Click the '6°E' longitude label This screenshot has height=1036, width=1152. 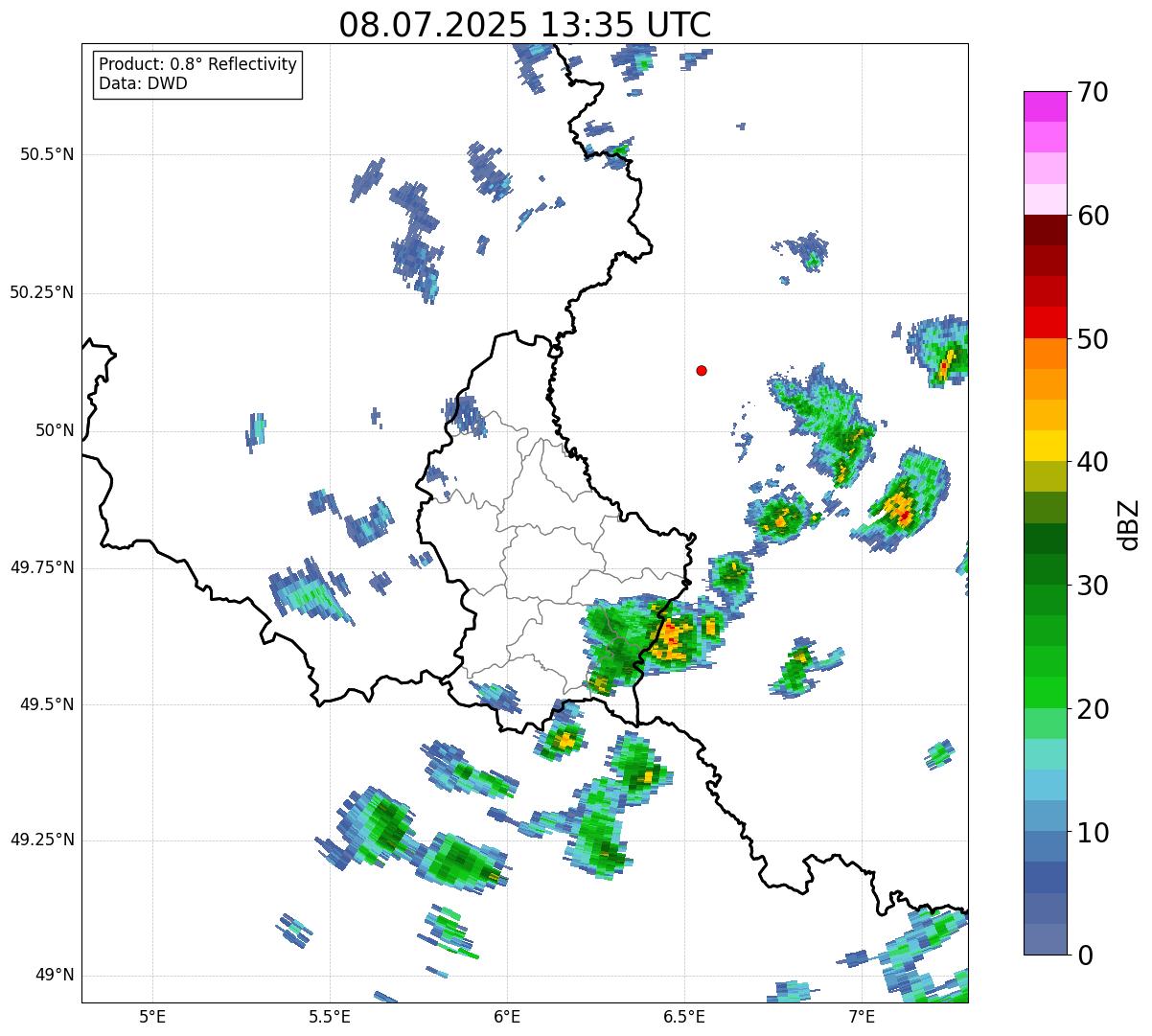[x=507, y=1016]
